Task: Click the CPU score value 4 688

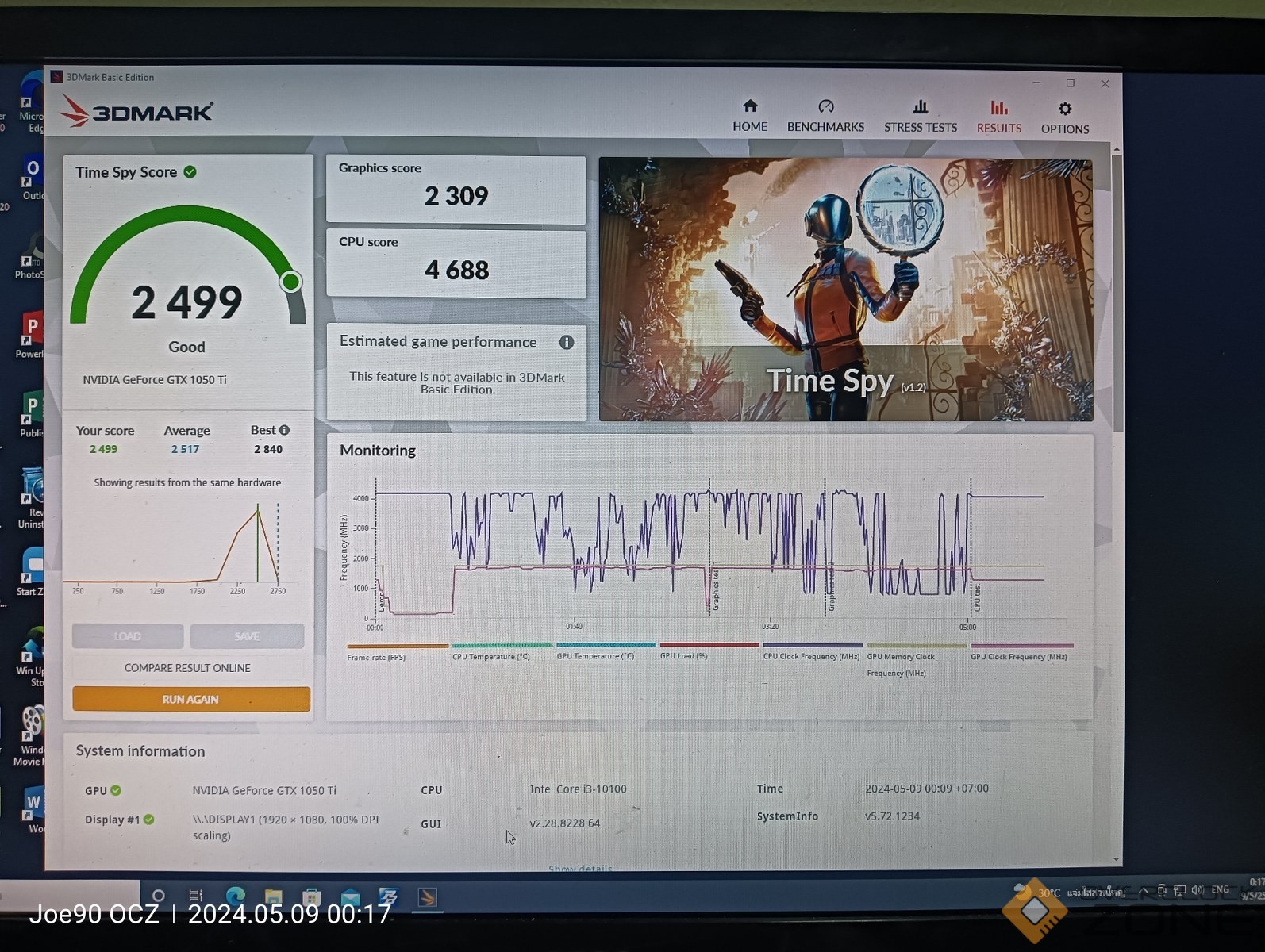Action: point(456,270)
